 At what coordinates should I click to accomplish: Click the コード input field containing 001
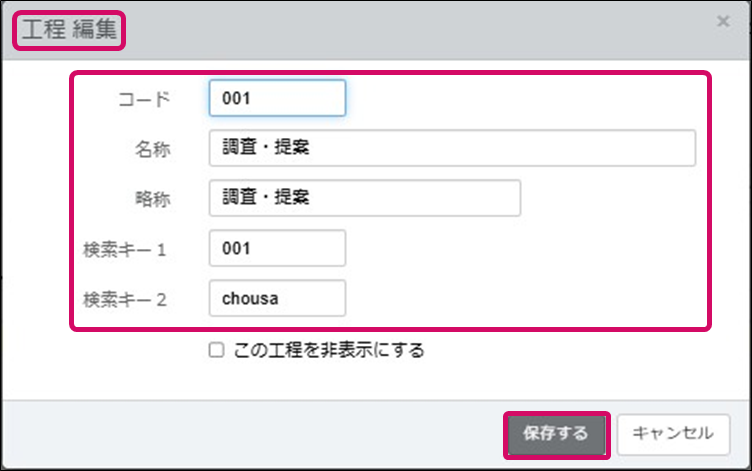277,98
